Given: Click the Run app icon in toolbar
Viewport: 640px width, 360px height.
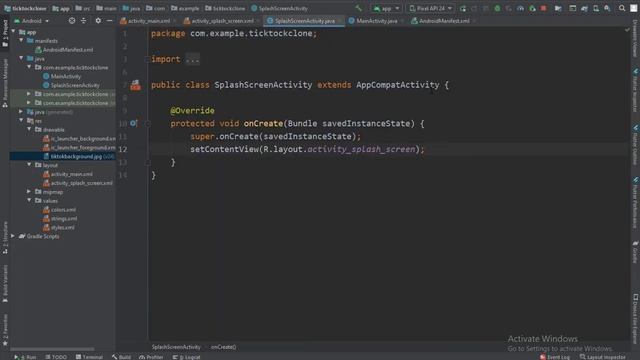Looking at the screenshot, I should pyautogui.click(x=462, y=8).
